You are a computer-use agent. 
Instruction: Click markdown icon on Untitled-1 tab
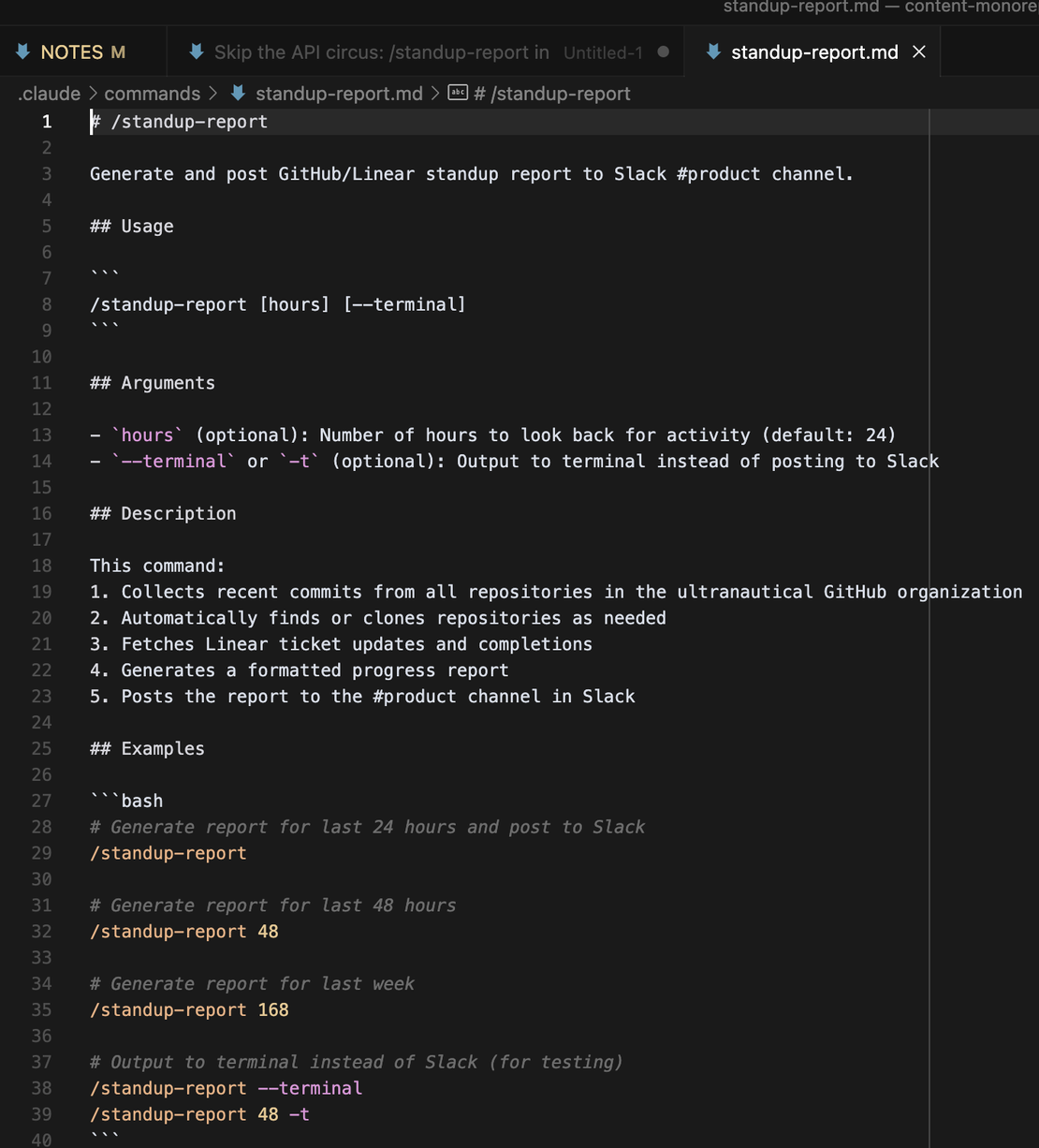click(x=196, y=52)
